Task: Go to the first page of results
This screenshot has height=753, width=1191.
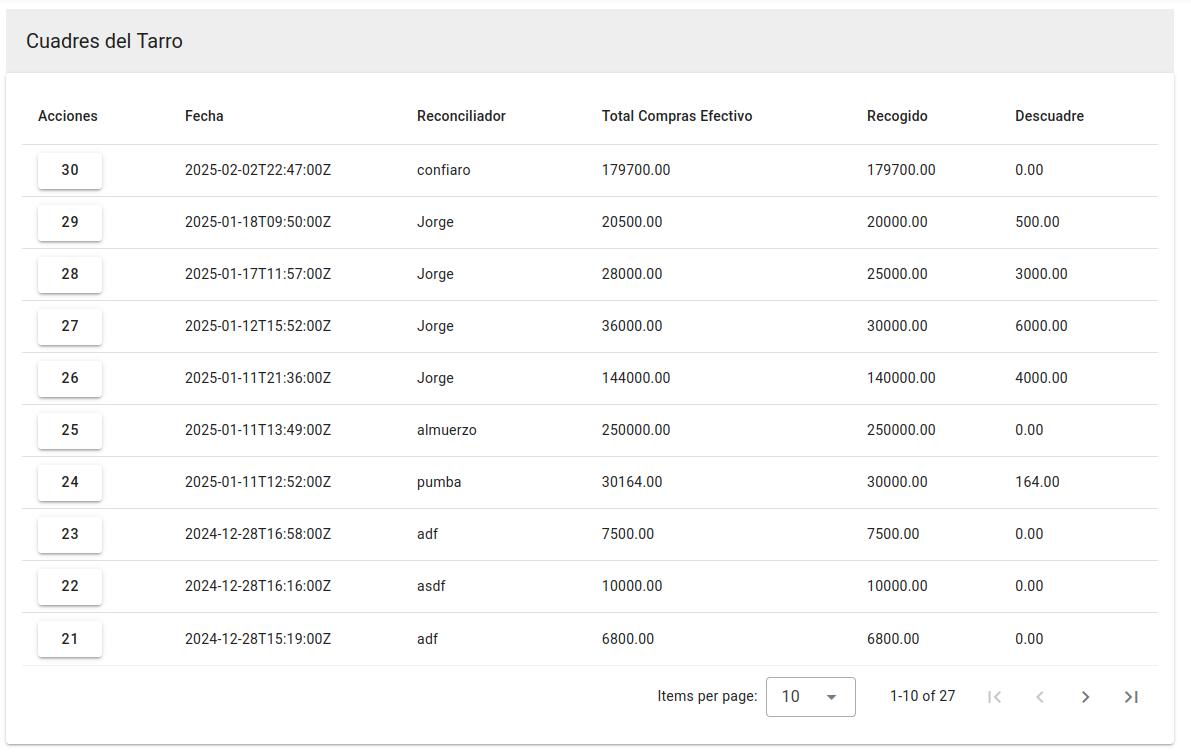Action: (x=994, y=697)
